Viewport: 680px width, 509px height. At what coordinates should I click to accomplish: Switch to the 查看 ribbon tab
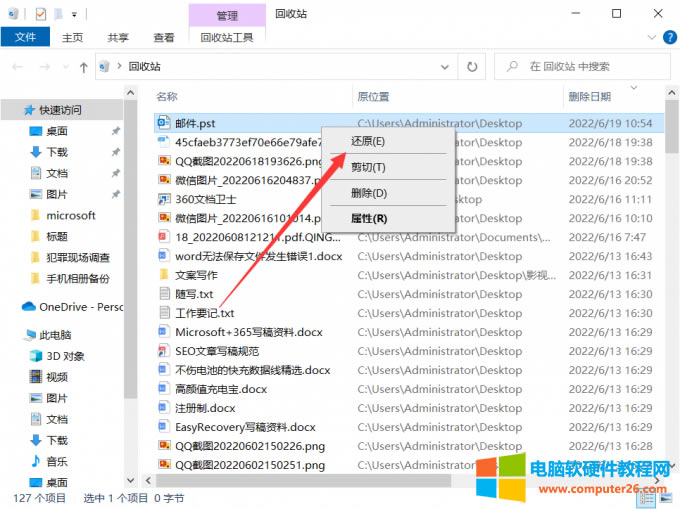coord(164,38)
